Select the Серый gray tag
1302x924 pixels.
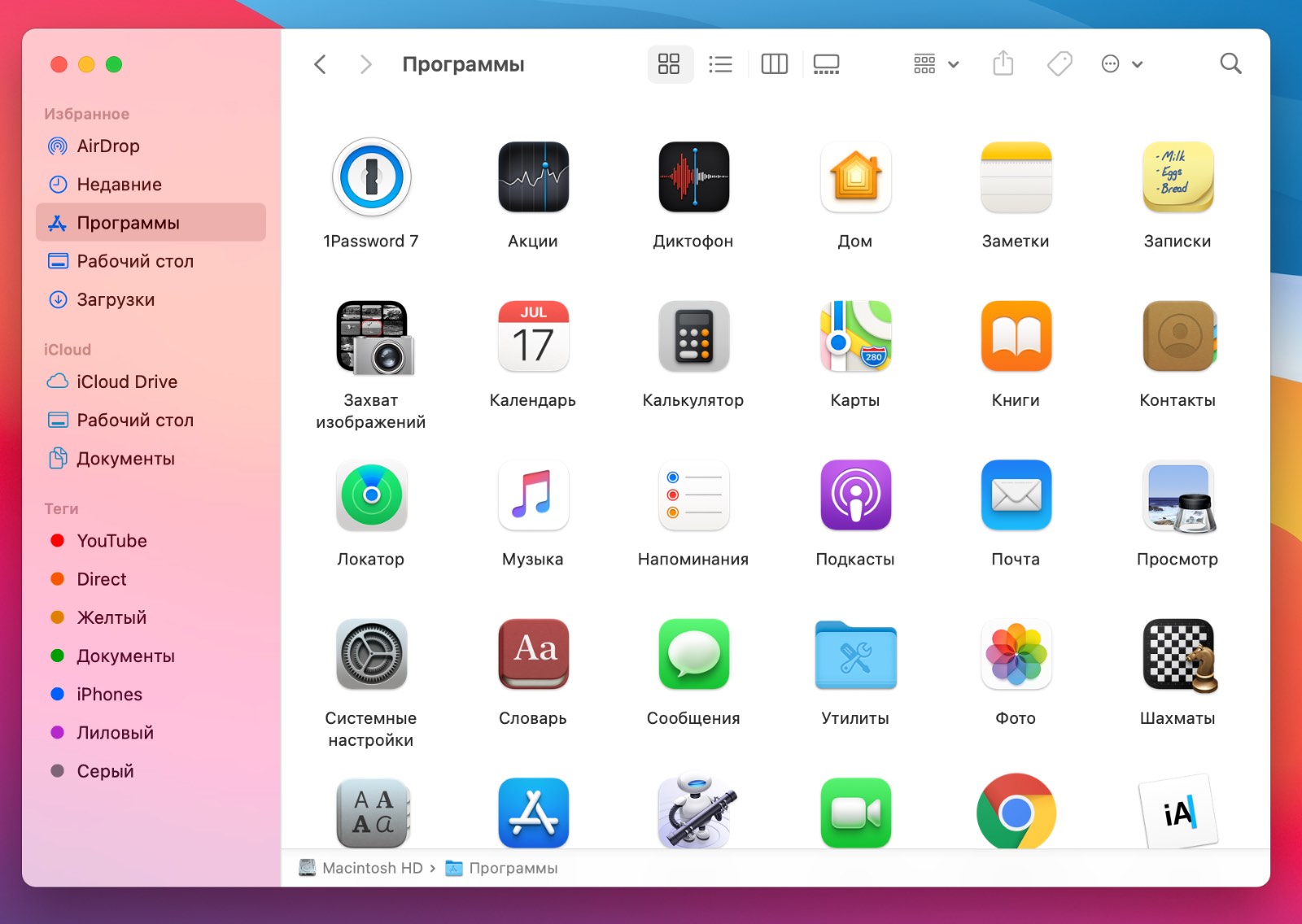pyautogui.click(x=151, y=771)
